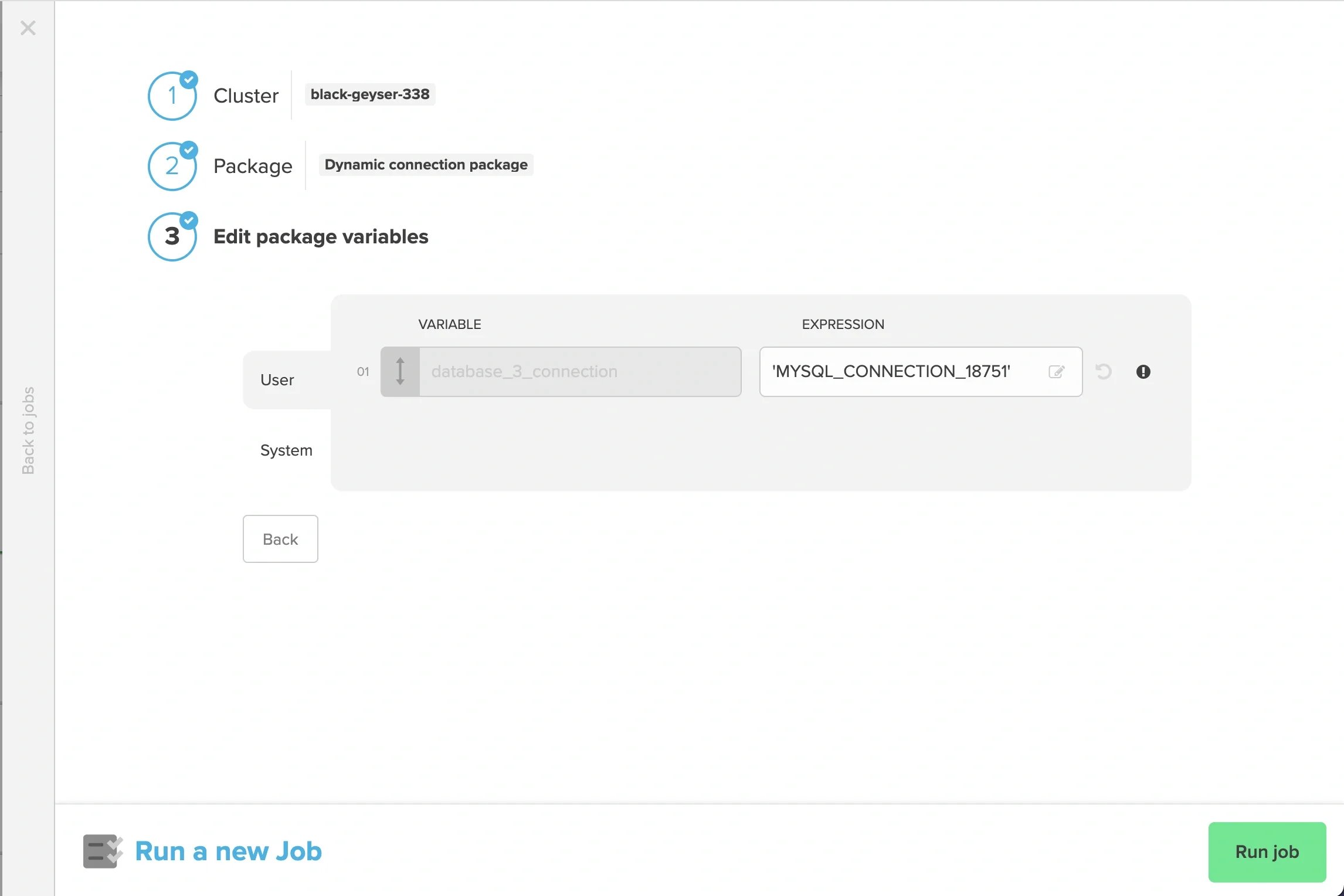Viewport: 1344px width, 896px height.
Task: Click the green Run job button
Action: [x=1267, y=852]
